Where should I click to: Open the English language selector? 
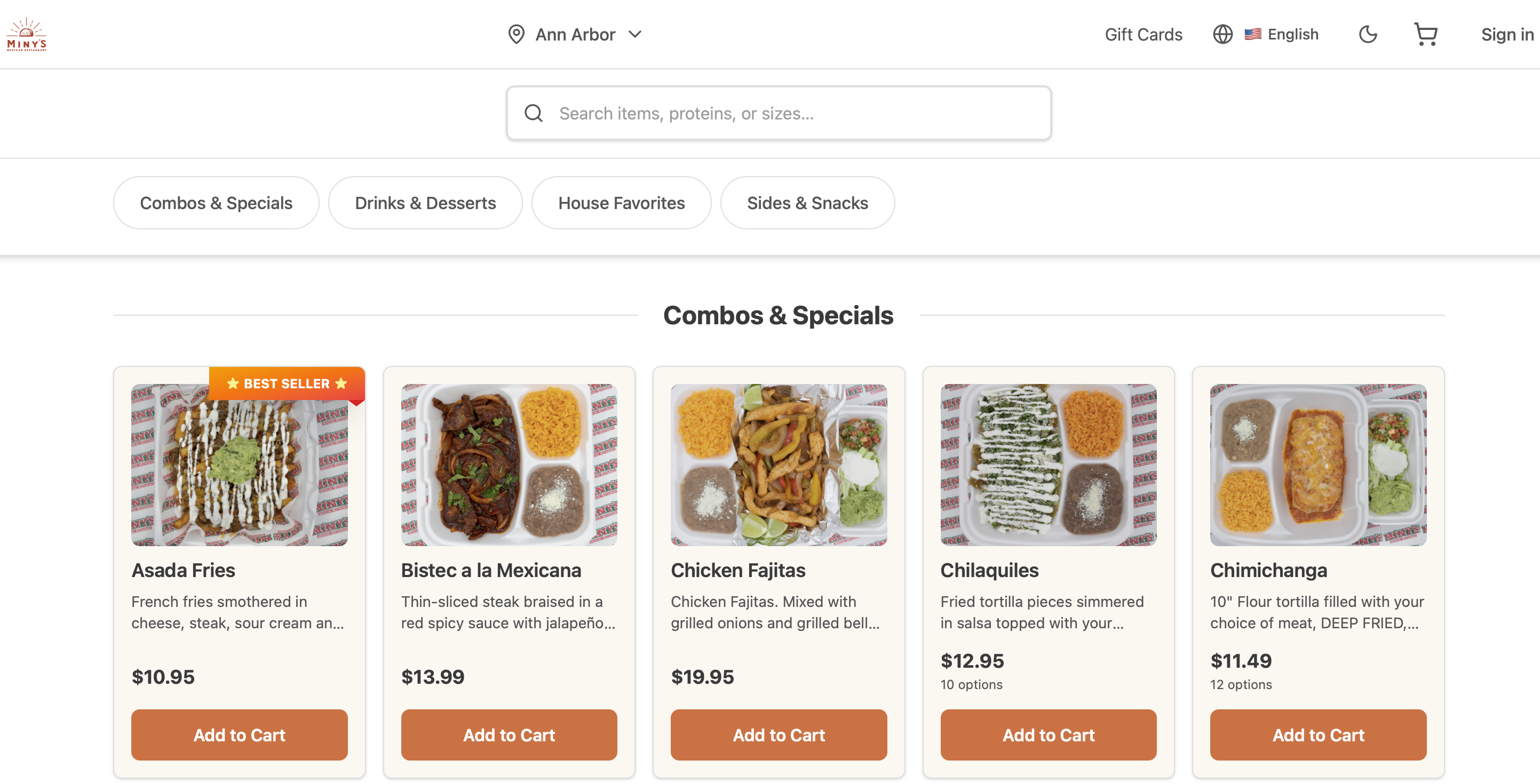tap(1292, 35)
